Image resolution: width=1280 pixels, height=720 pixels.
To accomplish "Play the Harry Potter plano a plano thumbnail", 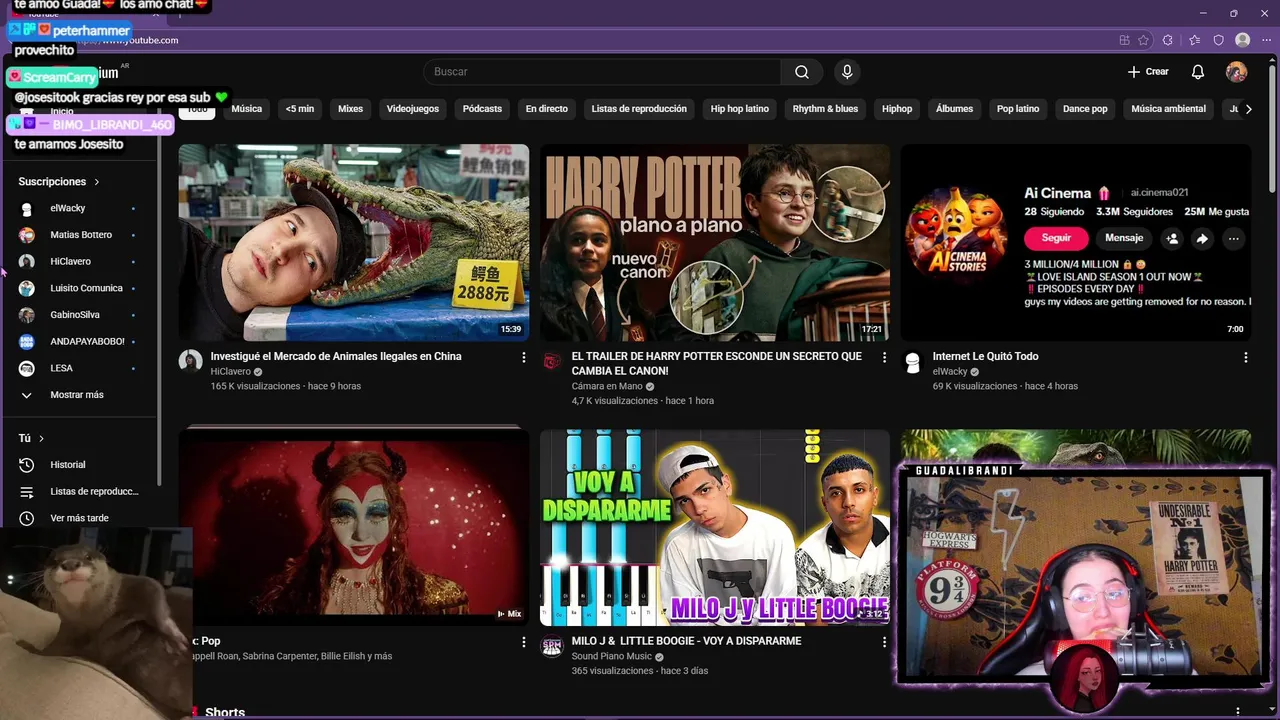I will (715, 242).
